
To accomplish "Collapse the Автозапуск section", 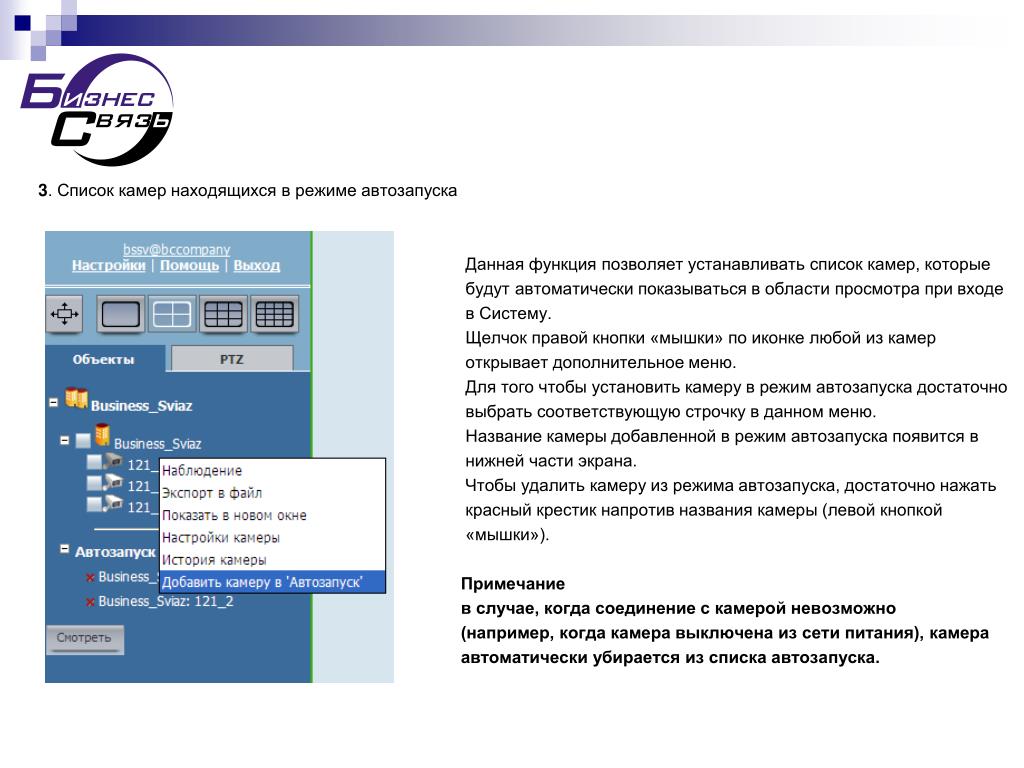I will coord(65,549).
